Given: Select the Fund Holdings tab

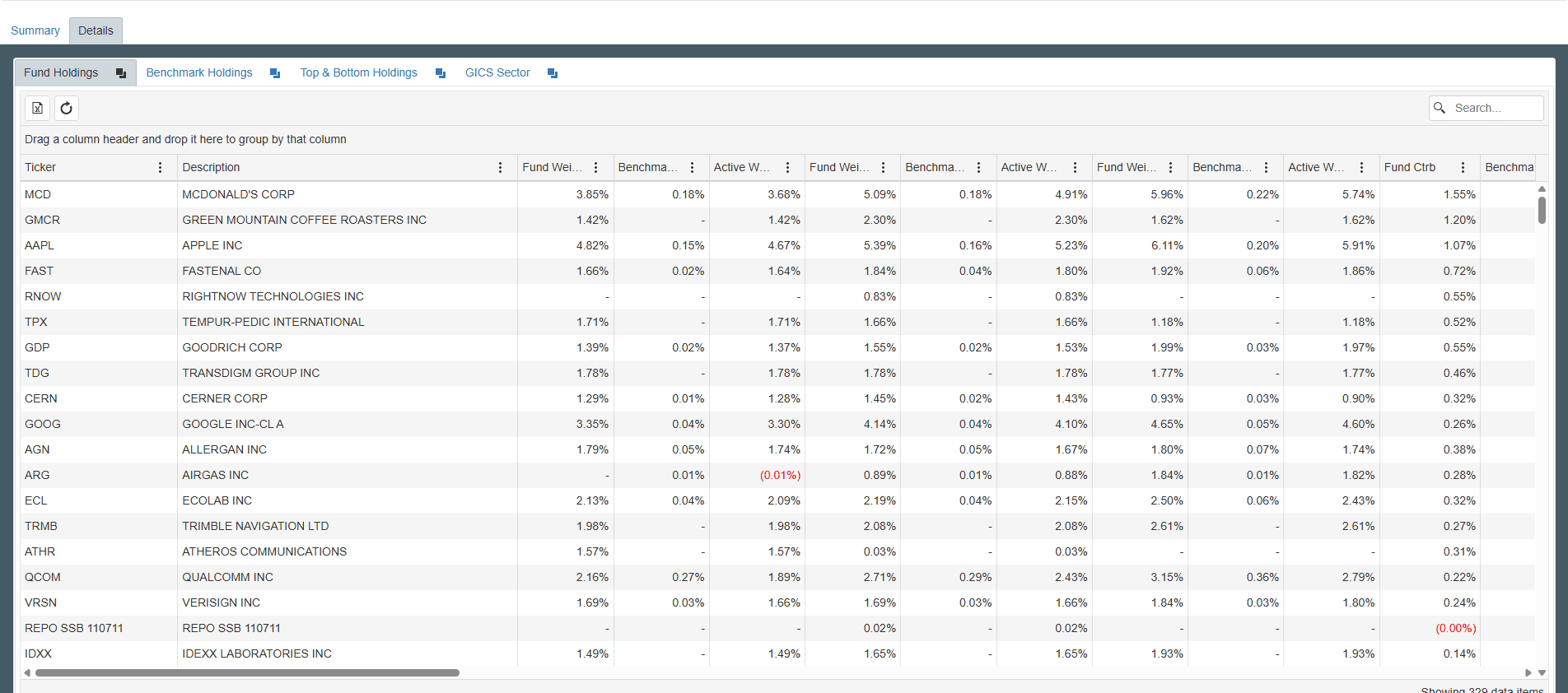Looking at the screenshot, I should pyautogui.click(x=61, y=72).
